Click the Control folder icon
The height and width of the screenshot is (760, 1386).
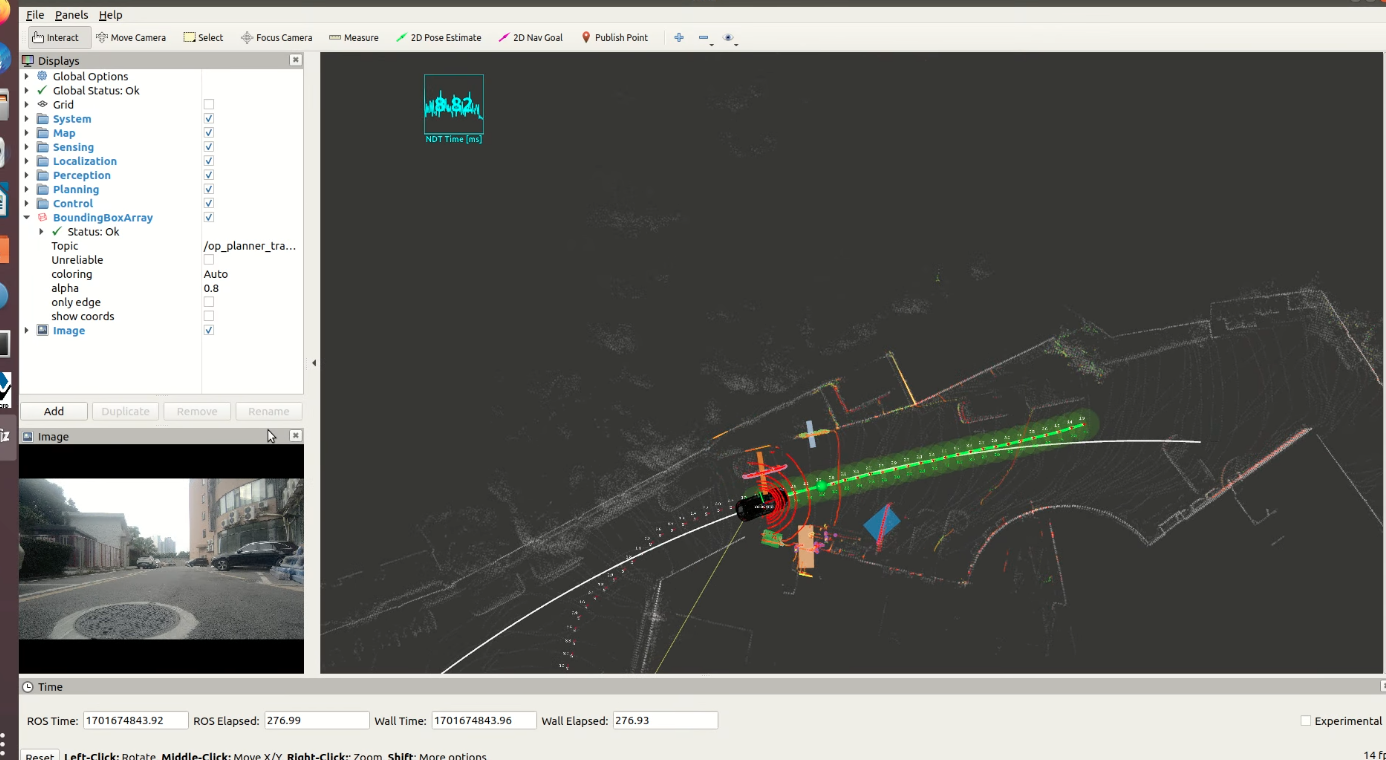coord(42,203)
